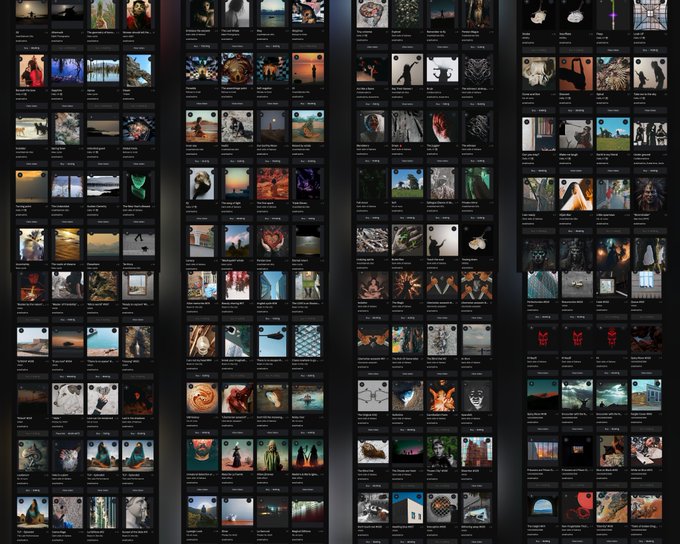The width and height of the screenshot is (680, 544).
Task: Open the red brick building artwork
Action: pos(477,452)
